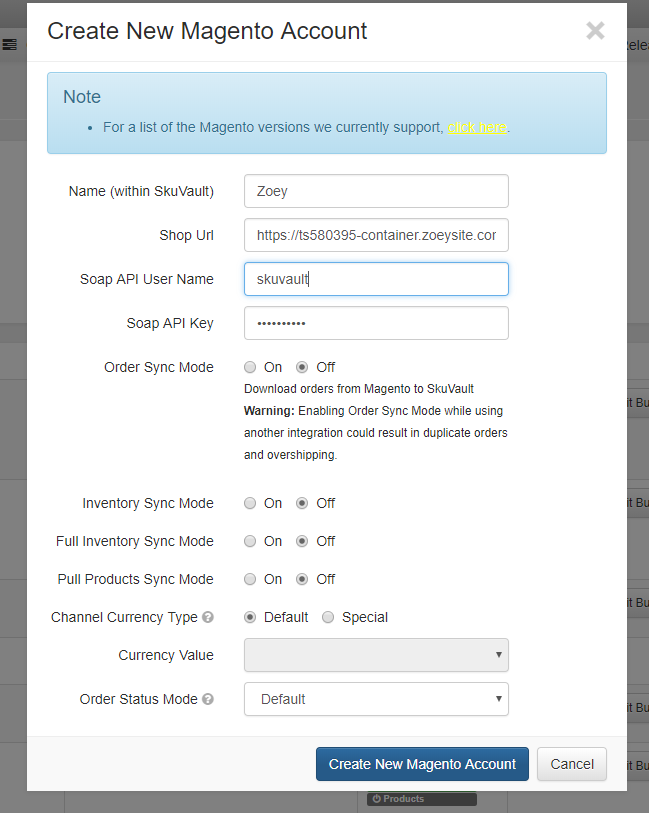This screenshot has width=649, height=813.
Task: Open the Order Status Mode dropdown
Action: 376,699
